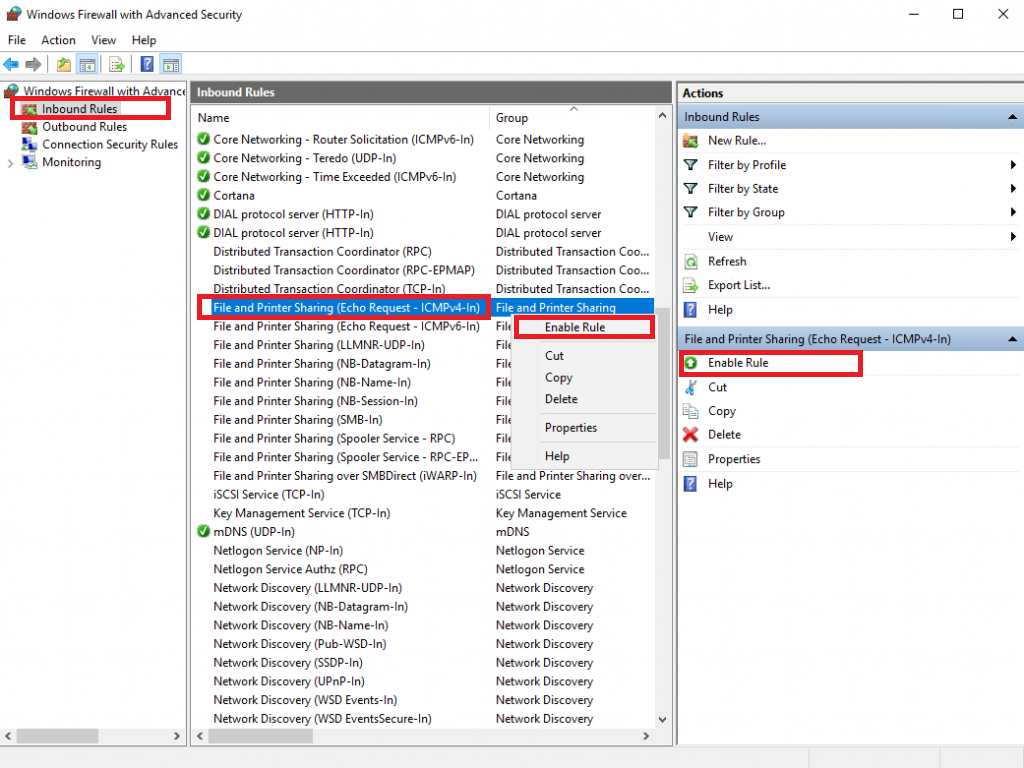Click the Monitoring tree icon
Viewport: 1024px width, 768px height.
tap(29, 162)
